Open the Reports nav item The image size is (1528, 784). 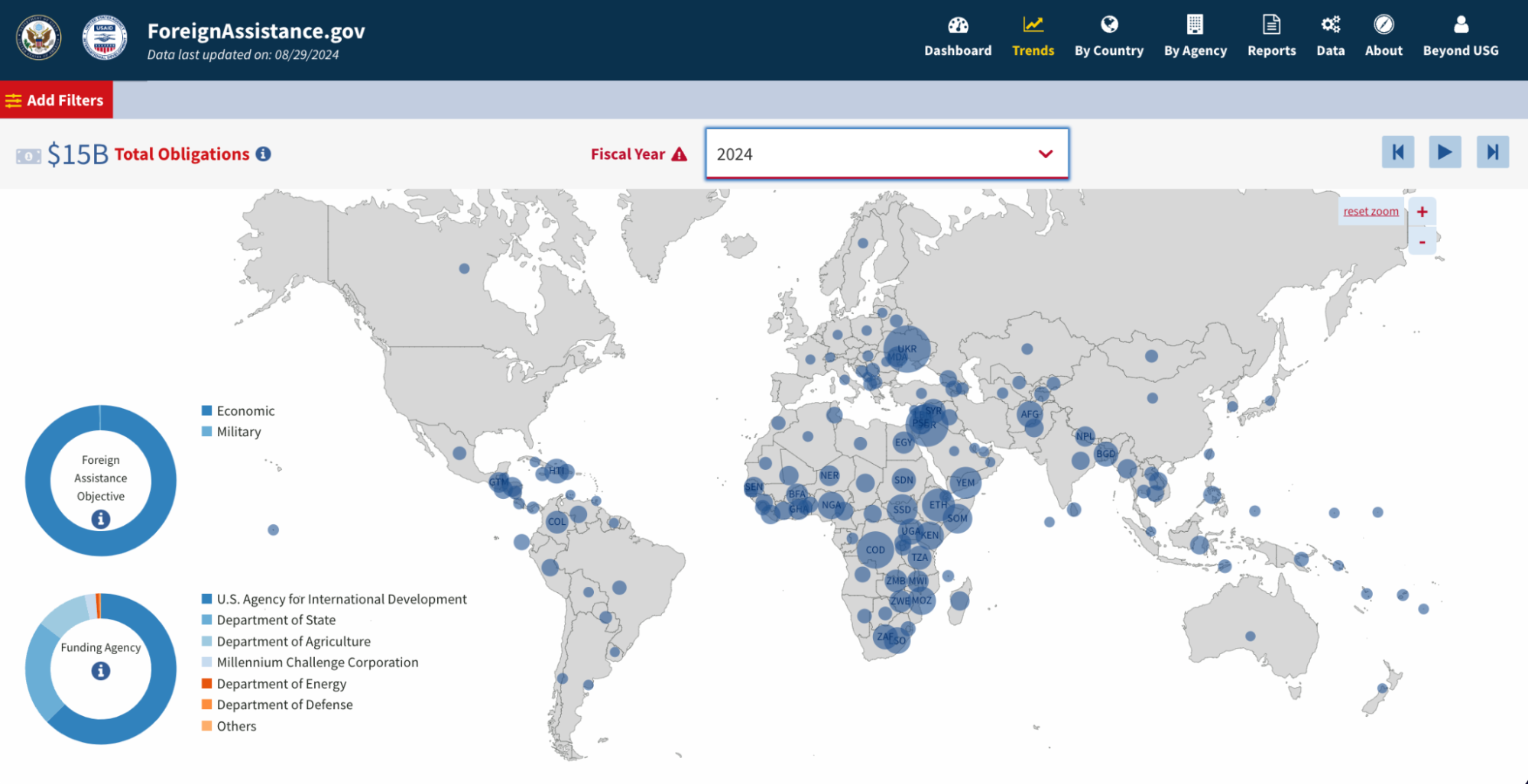(1272, 37)
